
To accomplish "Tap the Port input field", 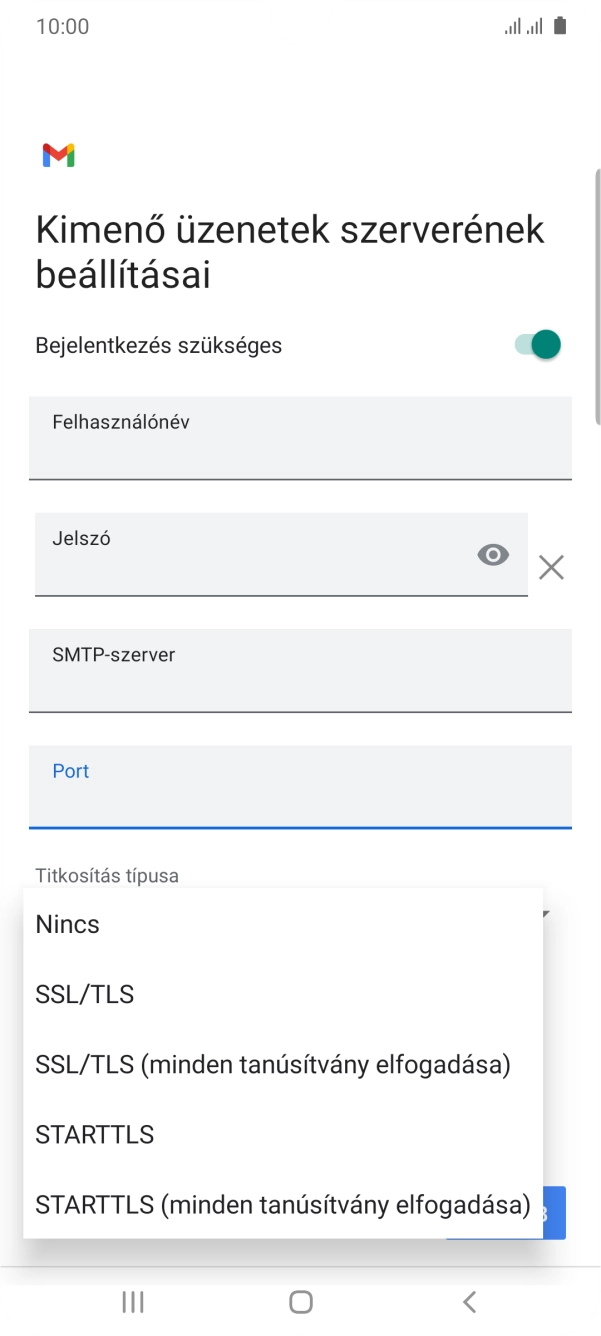I will 298,786.
